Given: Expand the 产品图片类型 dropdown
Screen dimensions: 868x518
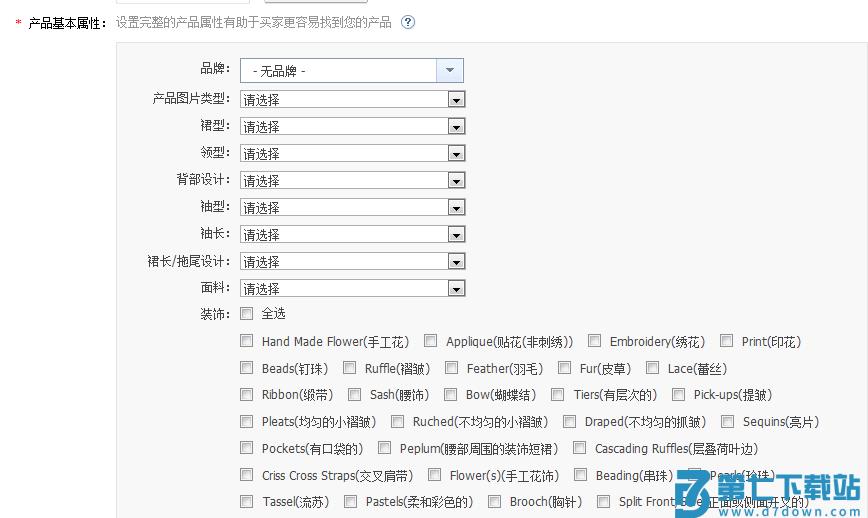Looking at the screenshot, I should (352, 99).
